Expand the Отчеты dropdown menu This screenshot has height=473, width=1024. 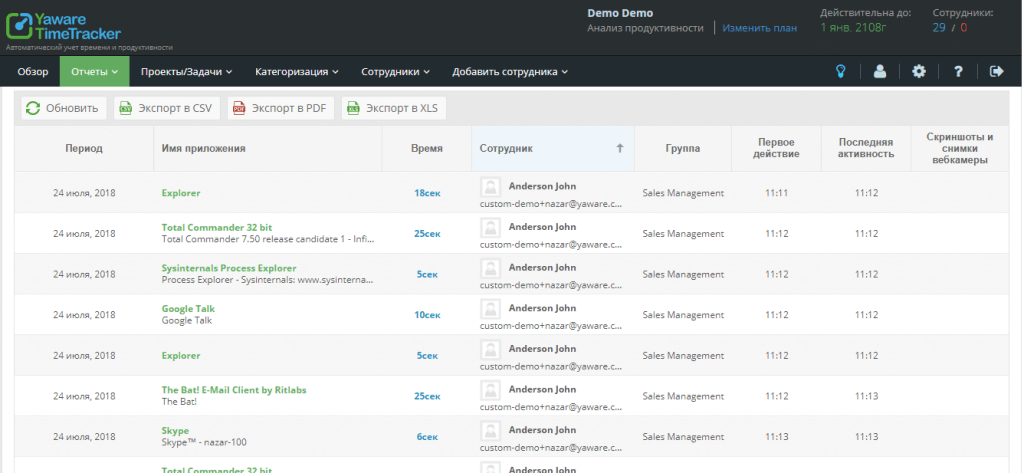coord(94,71)
